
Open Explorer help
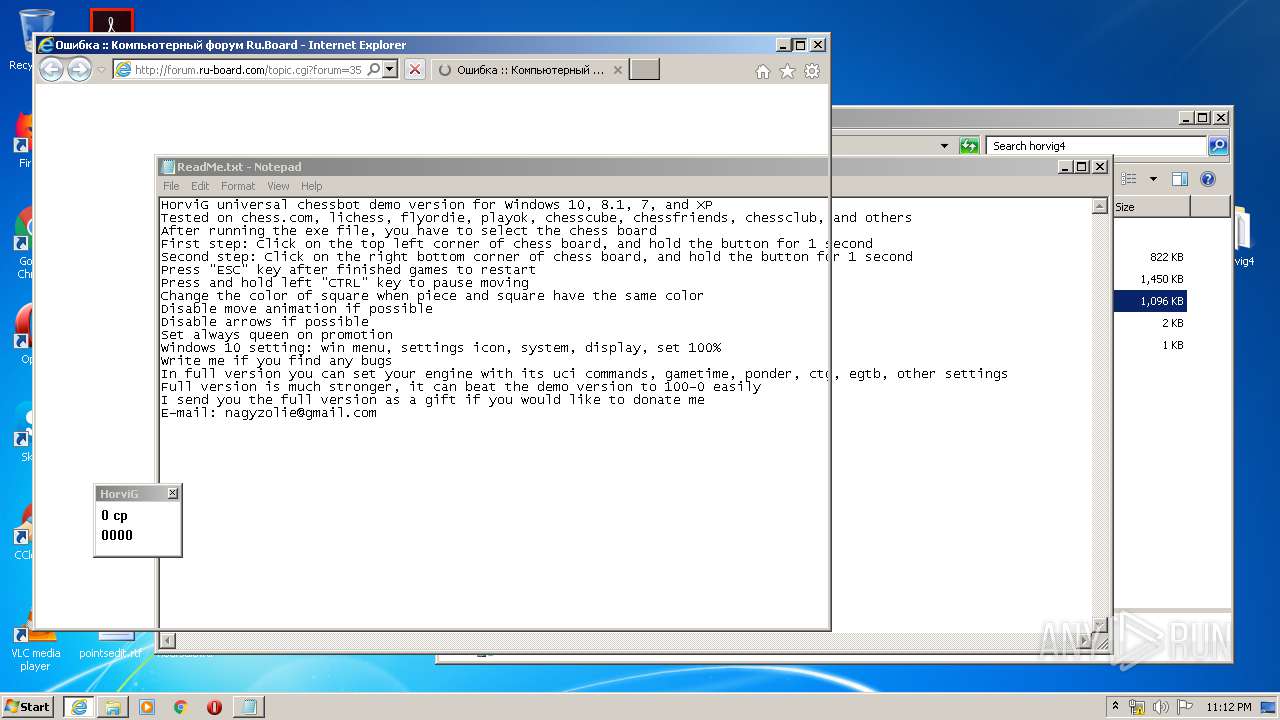point(1207,179)
